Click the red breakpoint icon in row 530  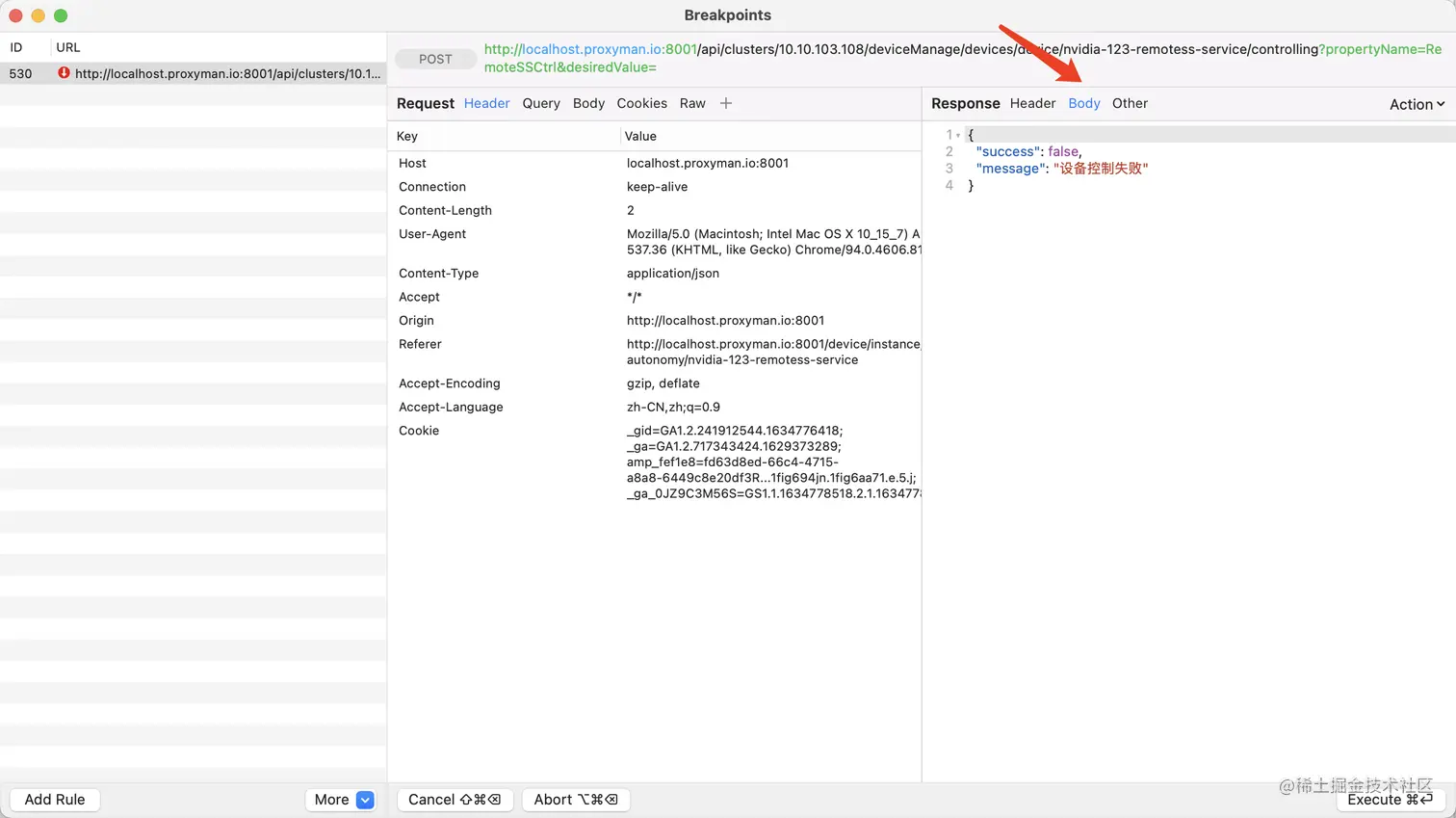tap(64, 73)
